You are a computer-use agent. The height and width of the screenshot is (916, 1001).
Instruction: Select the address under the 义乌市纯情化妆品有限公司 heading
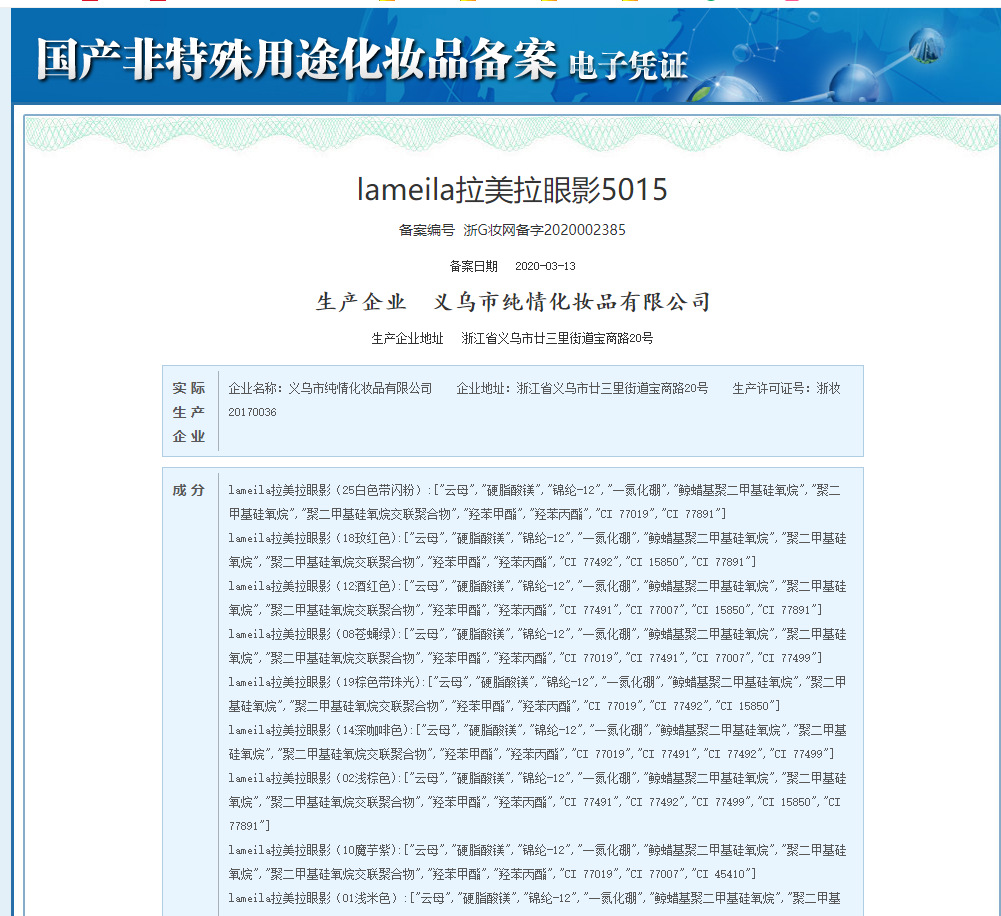pyautogui.click(x=557, y=338)
